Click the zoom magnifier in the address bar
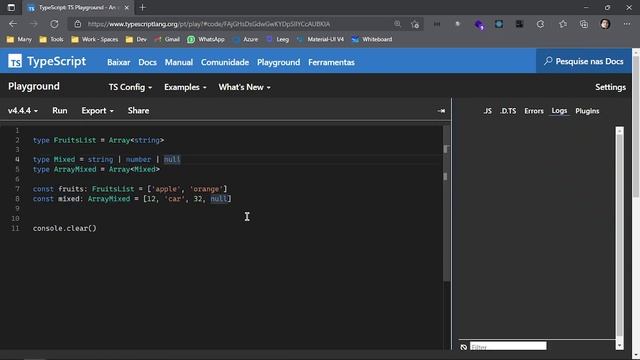 pos(397,24)
